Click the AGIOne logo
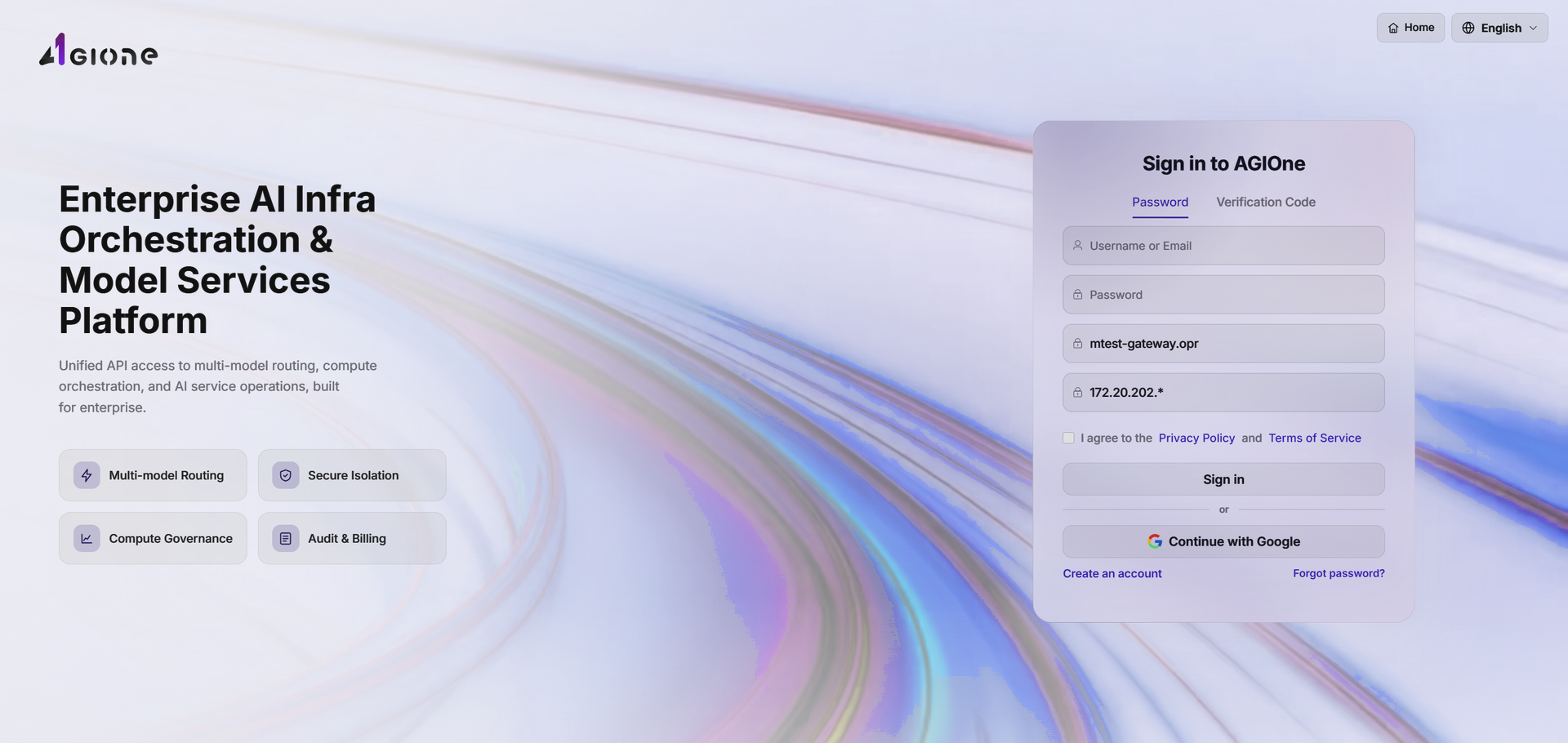1568x743 pixels. click(x=98, y=50)
